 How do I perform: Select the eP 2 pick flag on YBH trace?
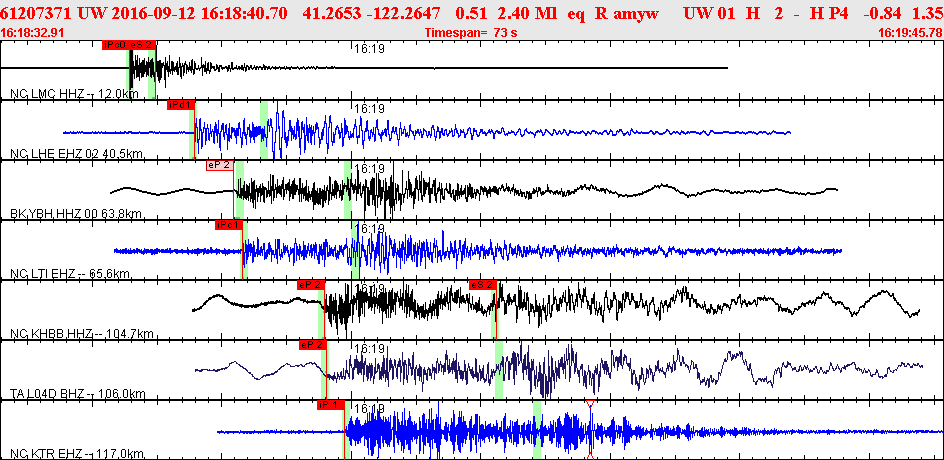pos(220,166)
